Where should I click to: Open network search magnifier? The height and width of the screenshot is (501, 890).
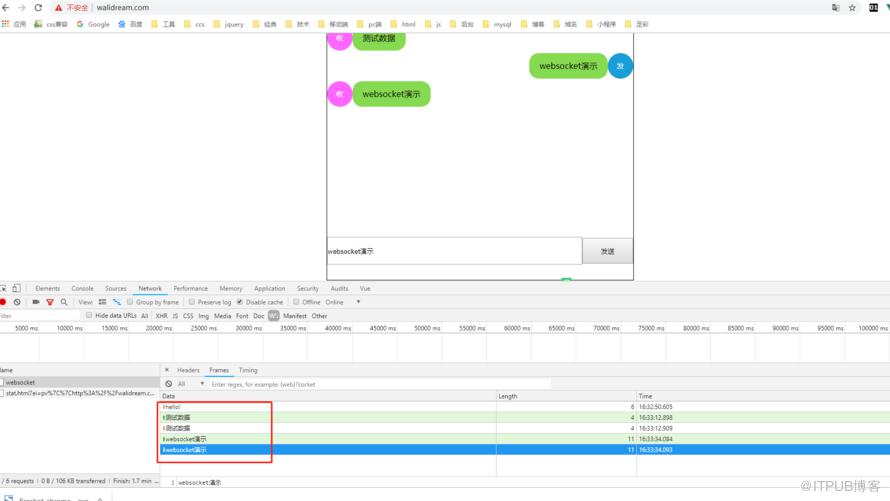pyautogui.click(x=64, y=302)
